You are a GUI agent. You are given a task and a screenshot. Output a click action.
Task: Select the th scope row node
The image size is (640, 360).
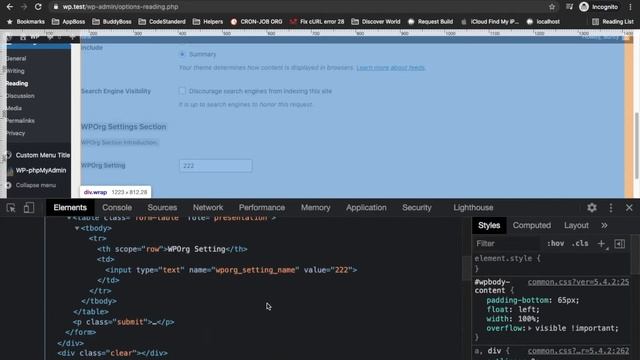point(172,249)
